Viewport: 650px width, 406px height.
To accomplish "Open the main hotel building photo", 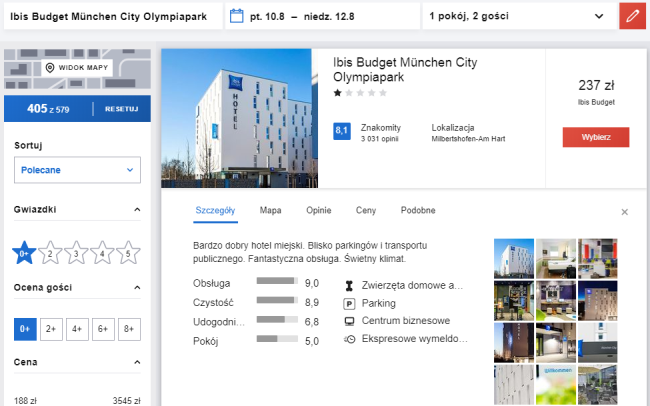I will pyautogui.click(x=240, y=118).
